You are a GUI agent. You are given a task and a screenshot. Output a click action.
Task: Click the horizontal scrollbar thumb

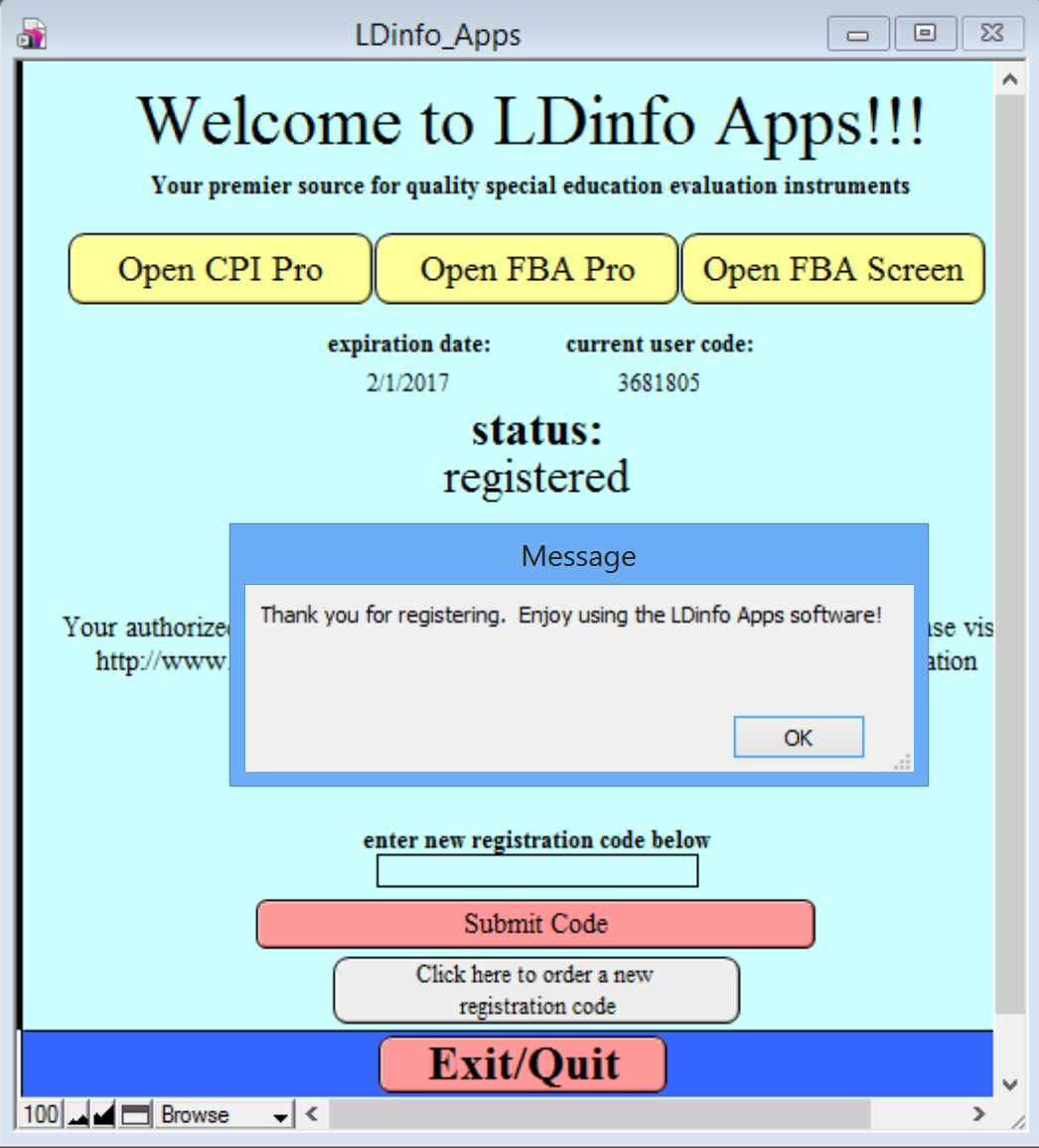tap(599, 1114)
